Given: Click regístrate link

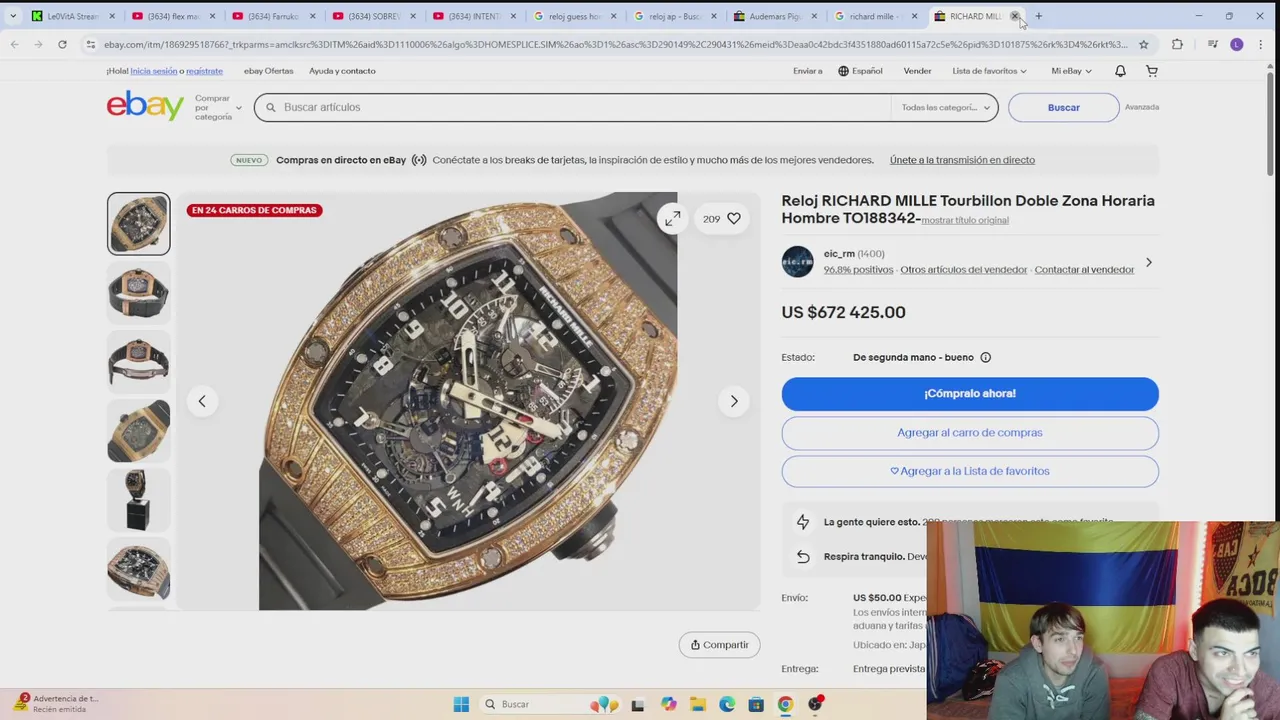Looking at the screenshot, I should tap(204, 71).
